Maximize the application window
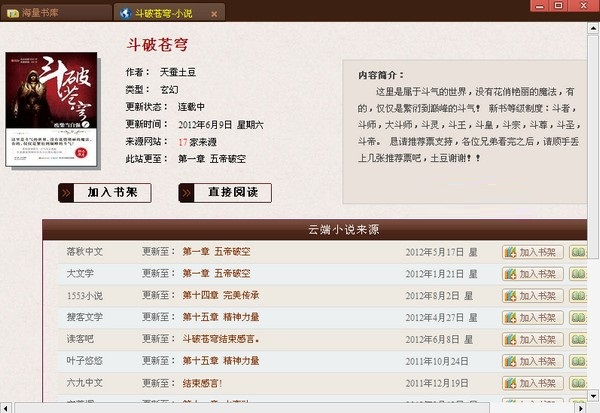 (x=558, y=6)
